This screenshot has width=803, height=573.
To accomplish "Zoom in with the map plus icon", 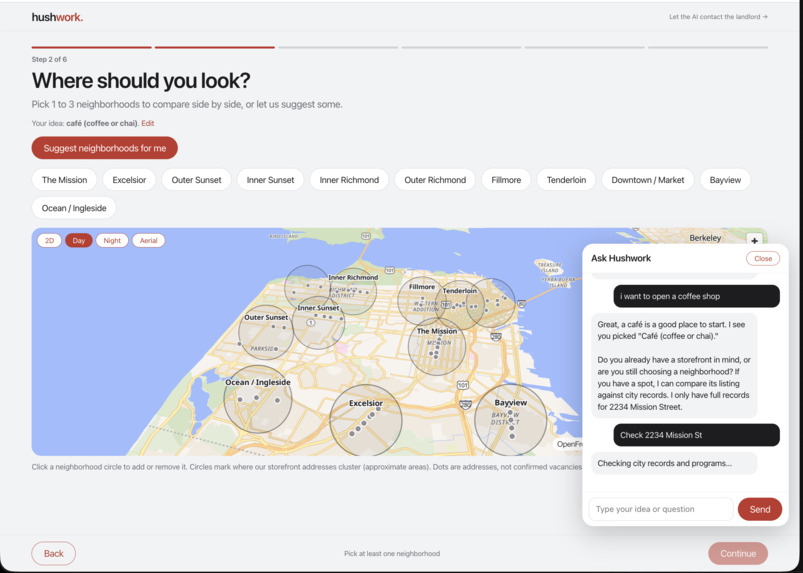I will pyautogui.click(x=754, y=241).
